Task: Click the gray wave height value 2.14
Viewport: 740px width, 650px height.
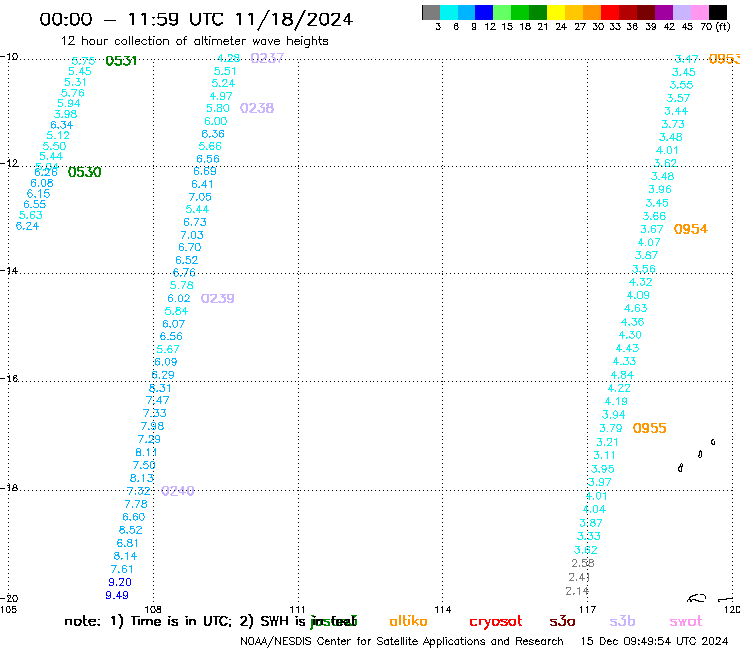Action: pos(577,591)
